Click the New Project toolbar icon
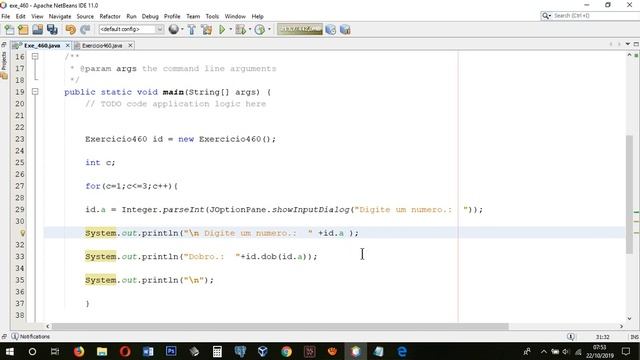 click(23, 29)
